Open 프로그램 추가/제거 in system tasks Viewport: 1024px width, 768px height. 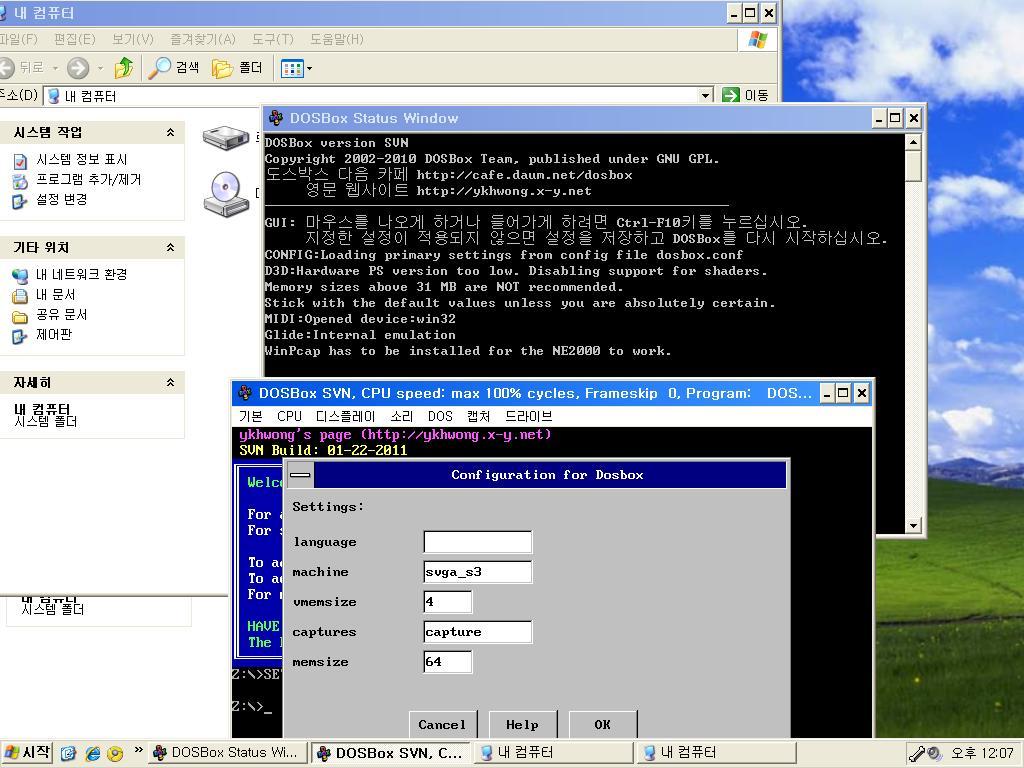pos(88,180)
